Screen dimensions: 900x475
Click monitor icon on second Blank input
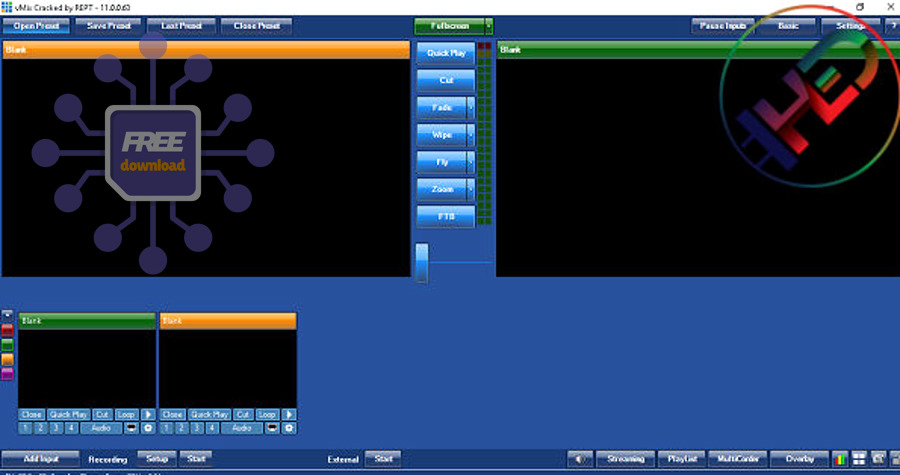271,428
